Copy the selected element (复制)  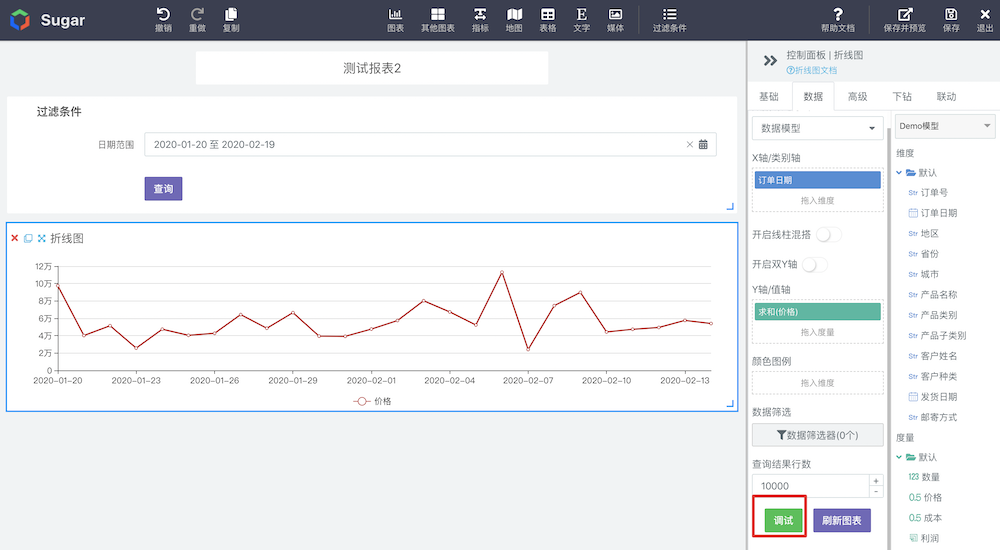click(231, 20)
